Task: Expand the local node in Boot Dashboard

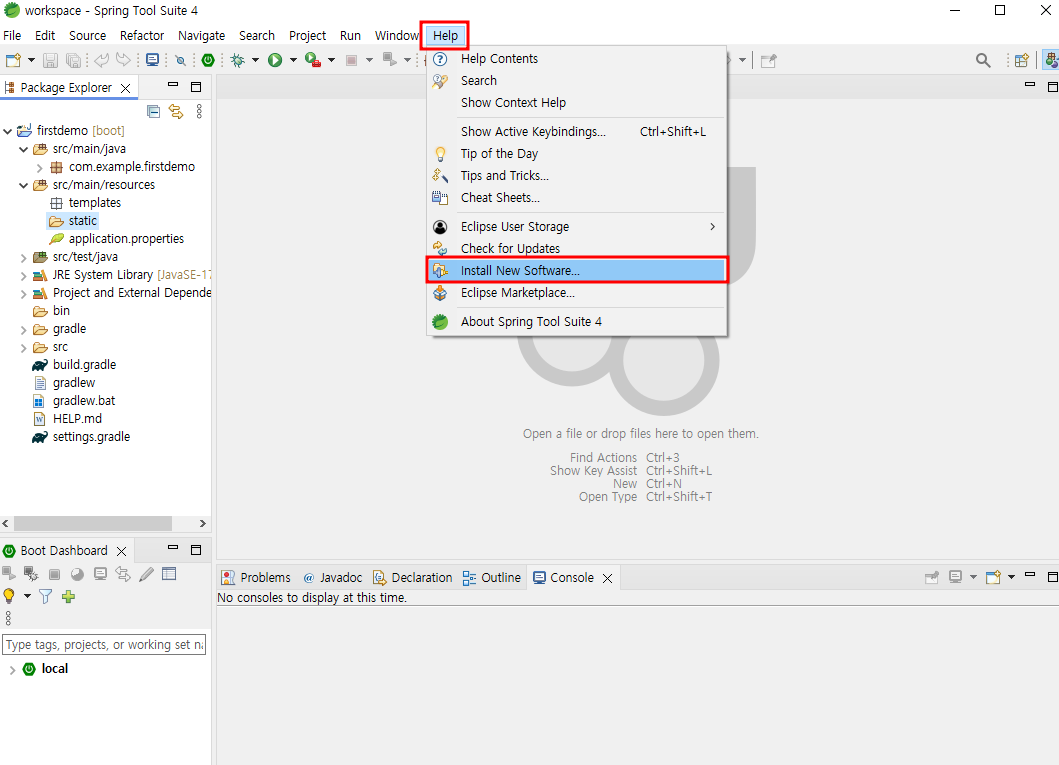Action: 12,670
